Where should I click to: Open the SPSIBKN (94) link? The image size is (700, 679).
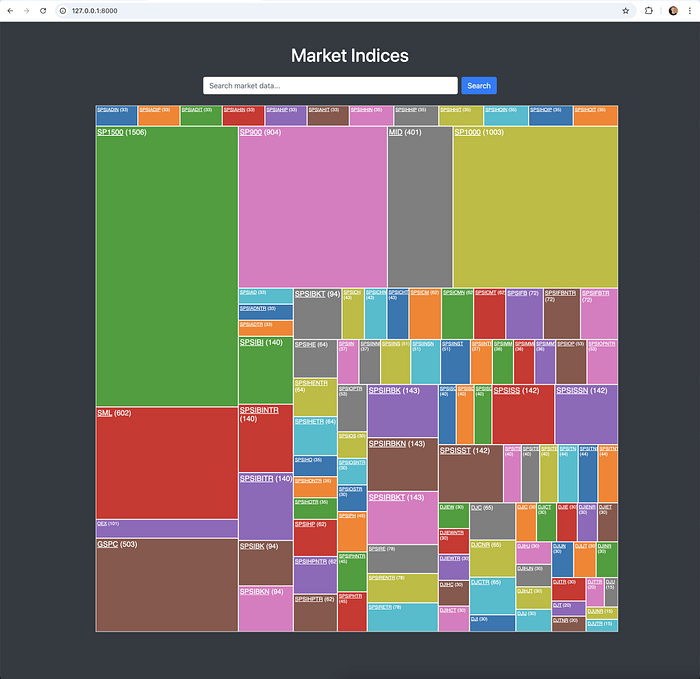254,592
